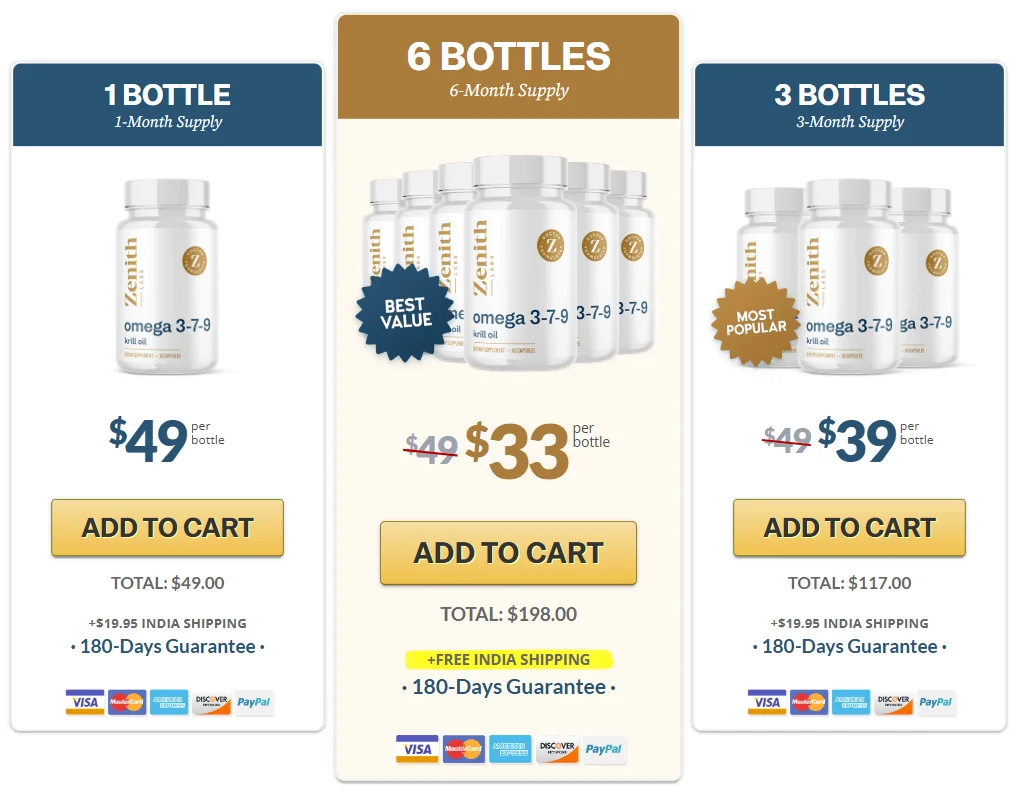The width and height of the screenshot is (1017, 792).
Task: Select the PayPal icon in the 6 Bottles column
Action: click(604, 749)
